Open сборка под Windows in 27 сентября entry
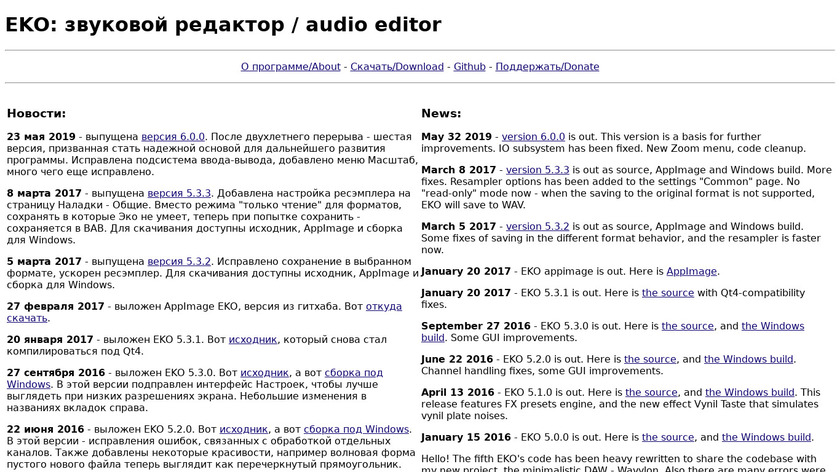This screenshot has height=472, width=840. tap(354, 373)
